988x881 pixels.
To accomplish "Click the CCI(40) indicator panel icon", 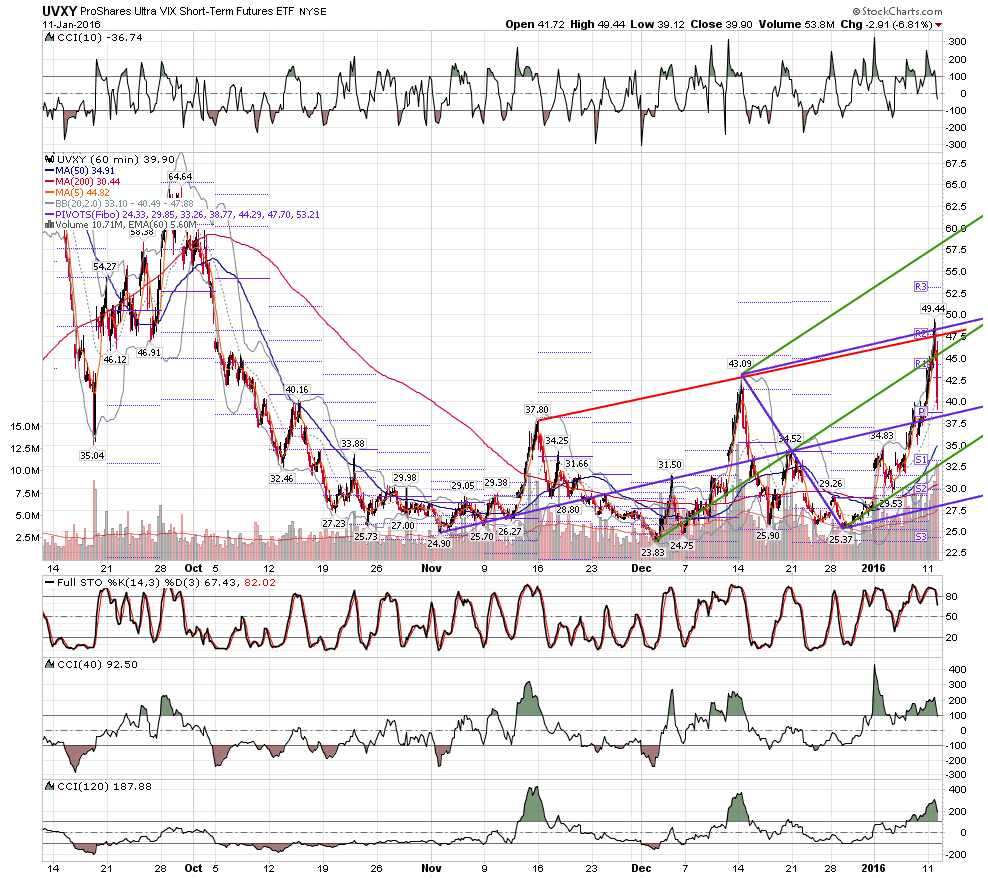I will [x=49, y=664].
